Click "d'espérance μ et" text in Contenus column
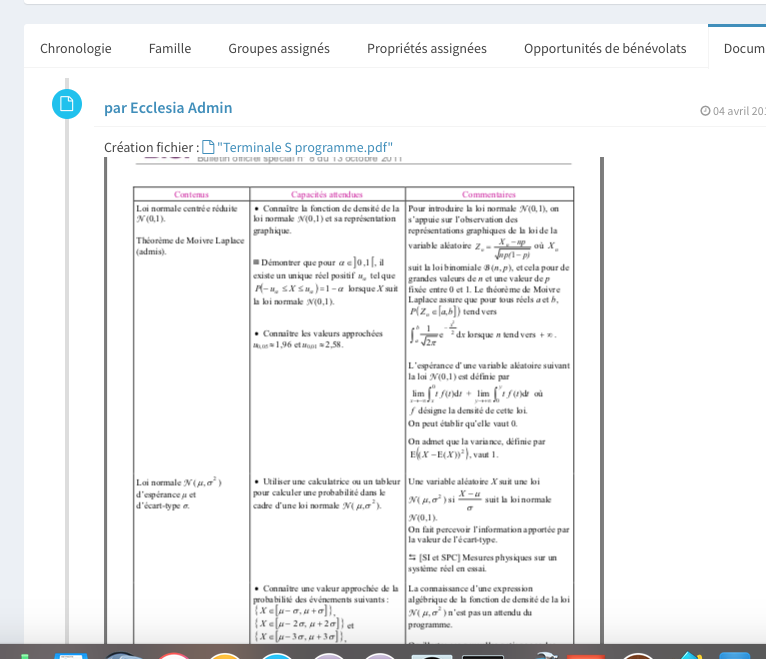Viewport: 766px width, 659px height. 166,494
